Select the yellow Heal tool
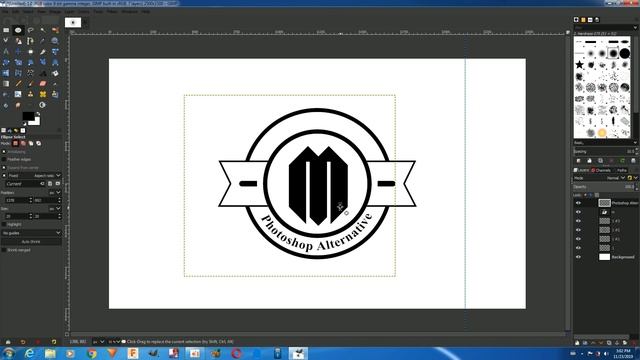 point(43,94)
